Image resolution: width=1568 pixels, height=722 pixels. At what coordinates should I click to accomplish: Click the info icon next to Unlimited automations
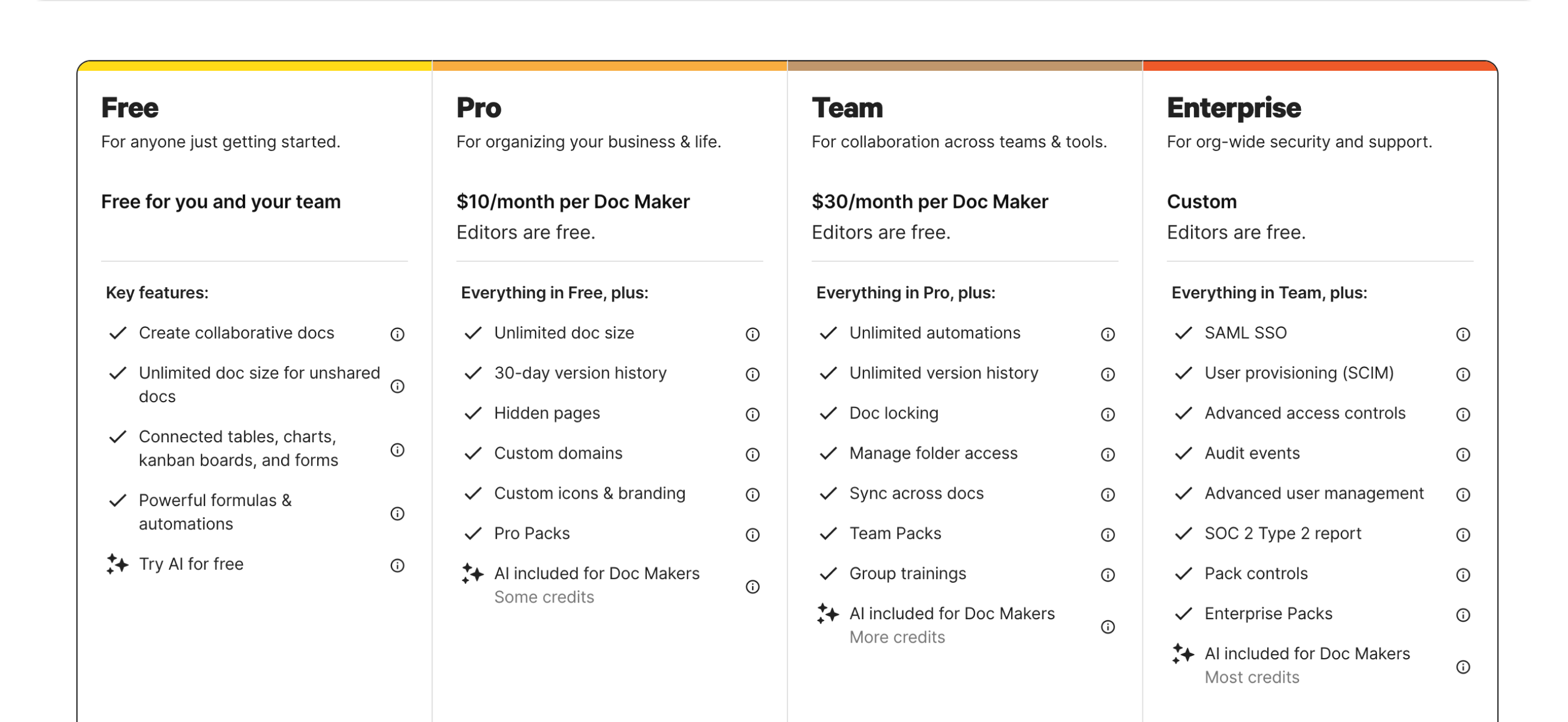pyautogui.click(x=1108, y=334)
